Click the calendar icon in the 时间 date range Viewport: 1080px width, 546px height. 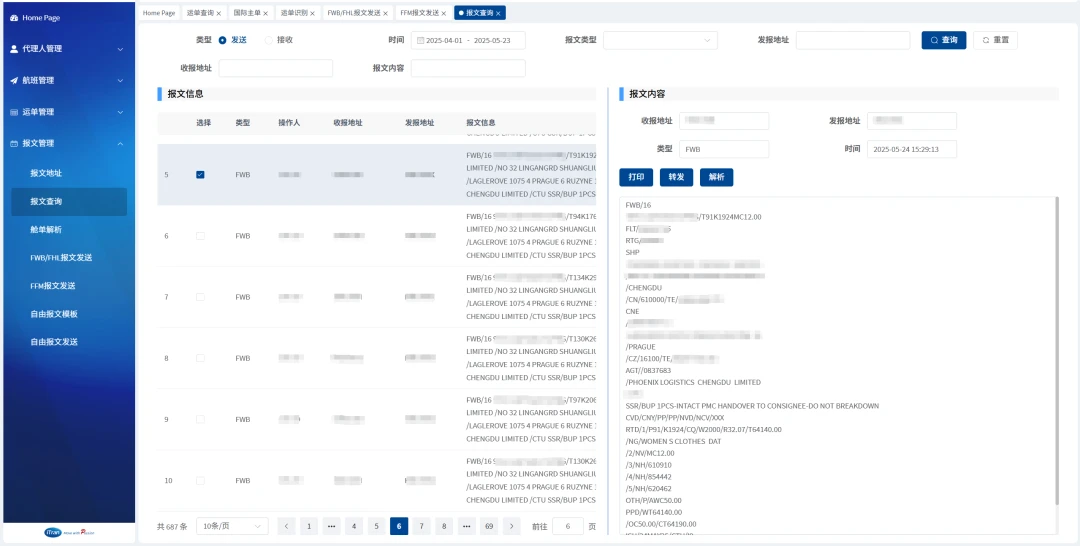(420, 41)
